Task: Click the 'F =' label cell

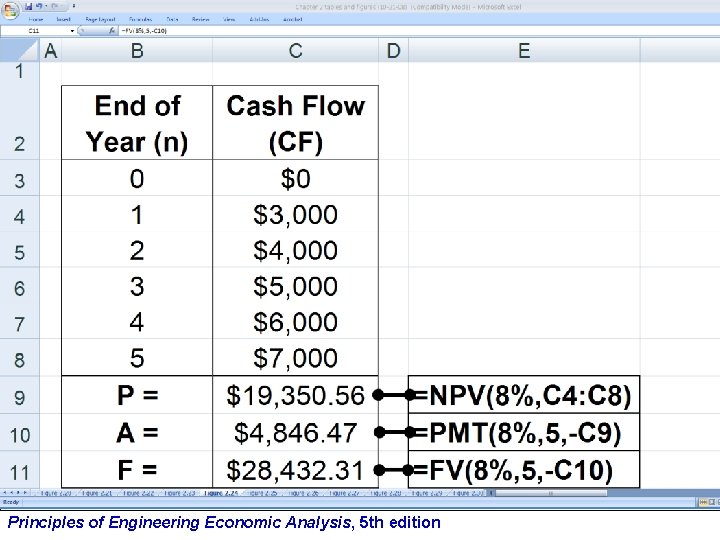Action: click(137, 470)
